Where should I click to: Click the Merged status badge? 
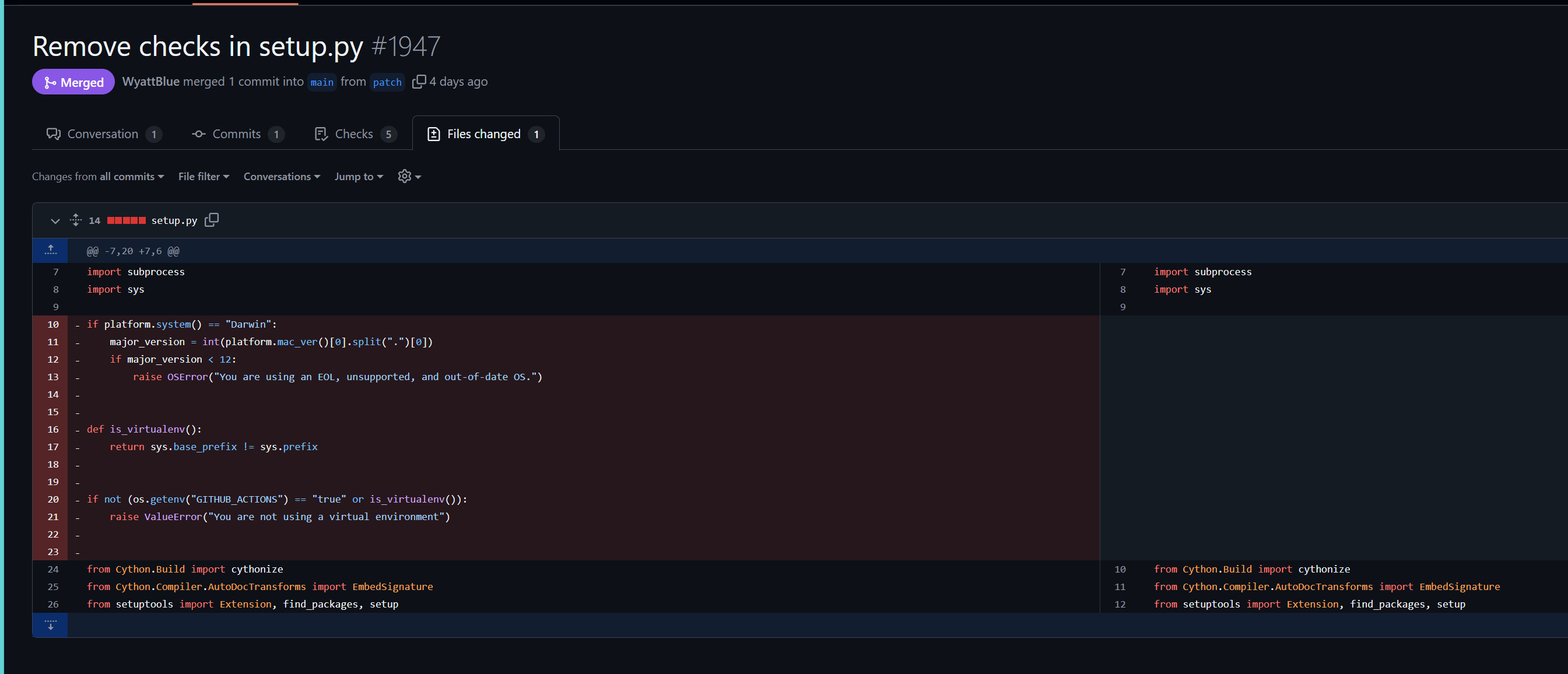pos(73,82)
